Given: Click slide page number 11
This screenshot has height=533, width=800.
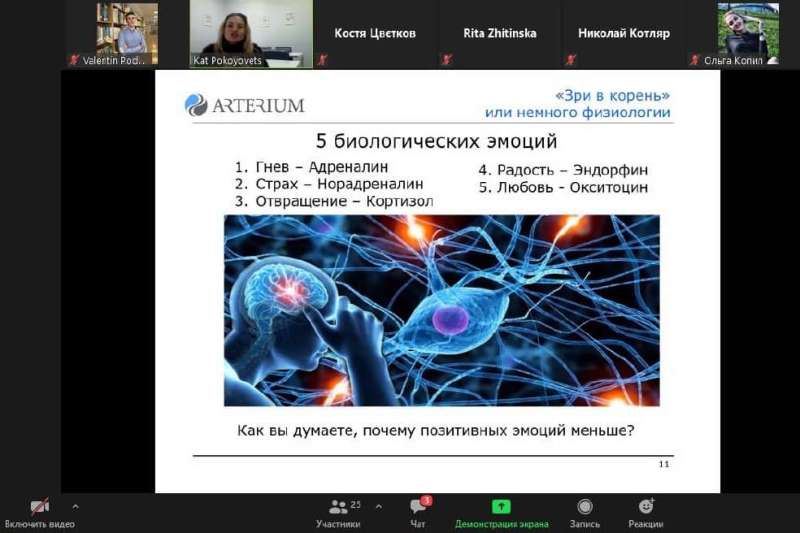Looking at the screenshot, I should click(664, 464).
